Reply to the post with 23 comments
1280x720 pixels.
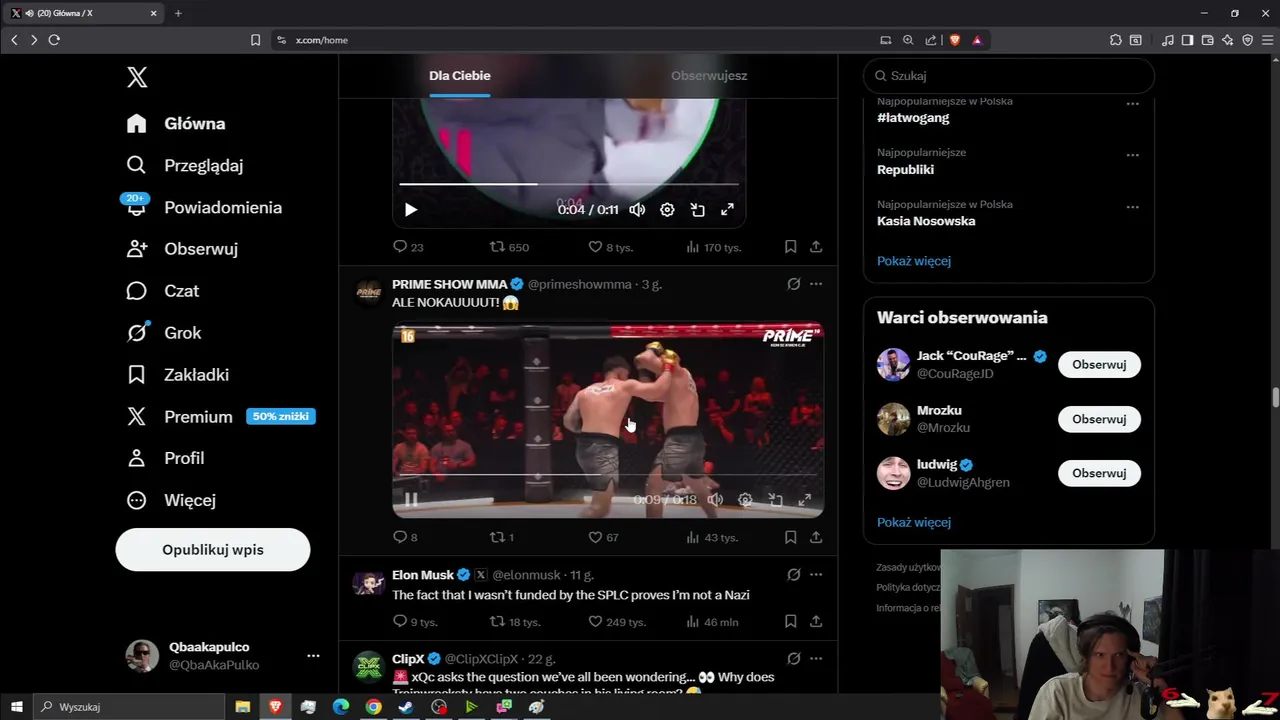[408, 247]
